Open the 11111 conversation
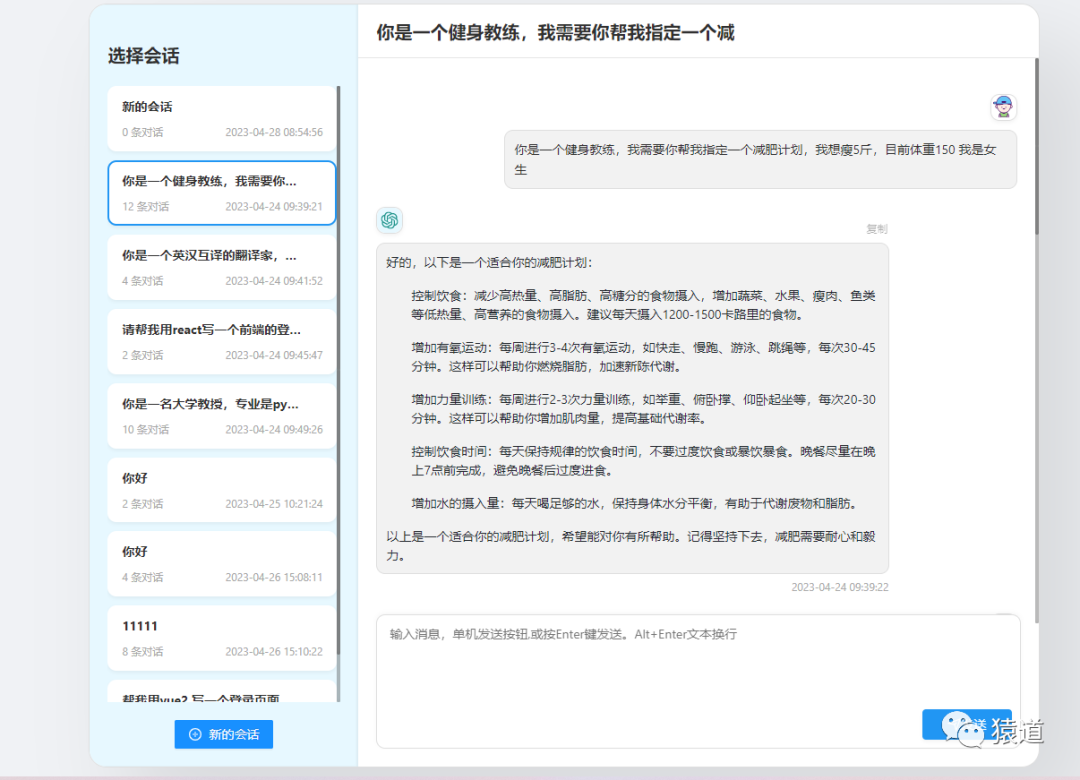 pyautogui.click(x=221, y=637)
